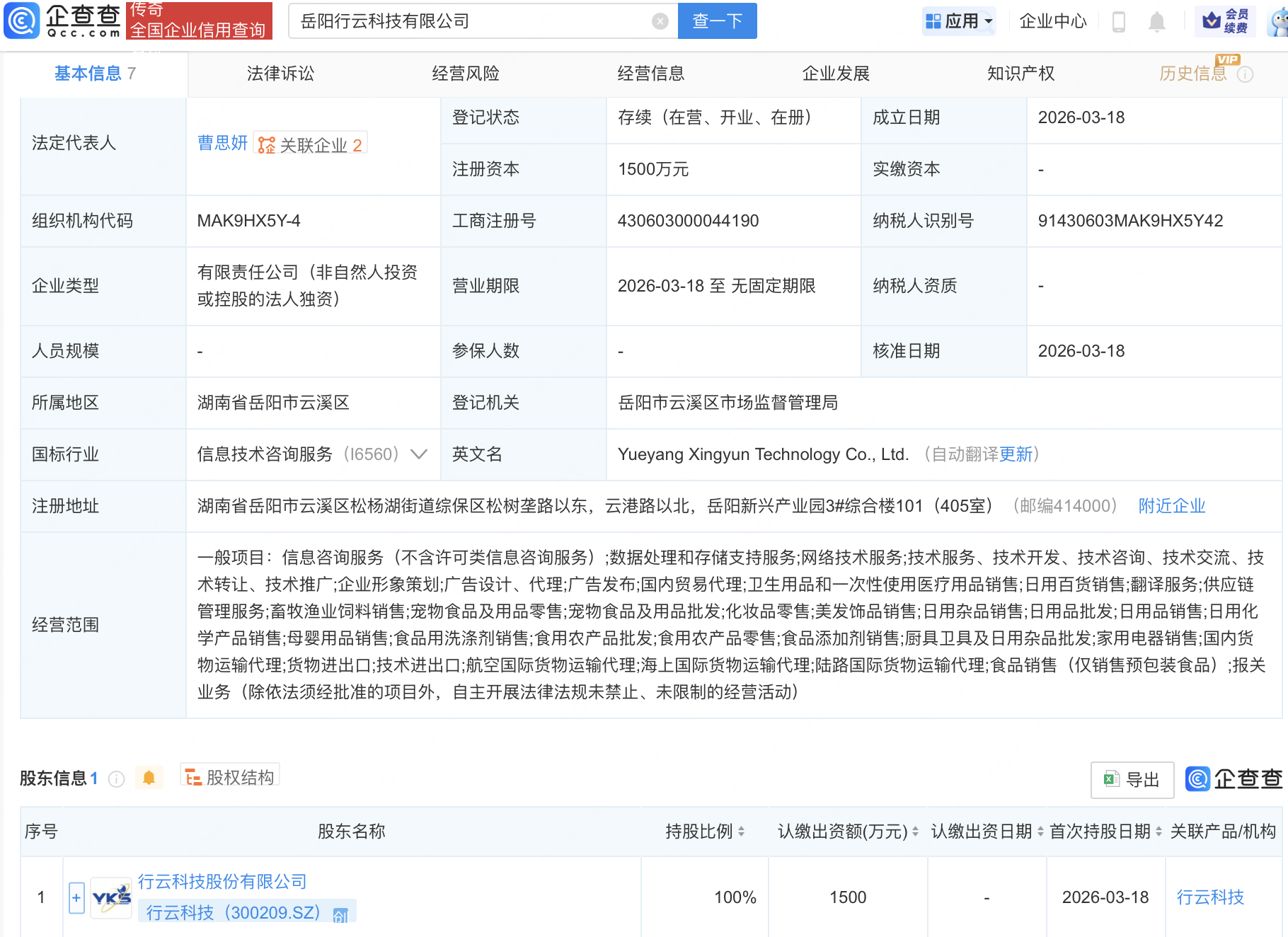Open the 附近企业 link
1288x937 pixels.
click(1171, 505)
